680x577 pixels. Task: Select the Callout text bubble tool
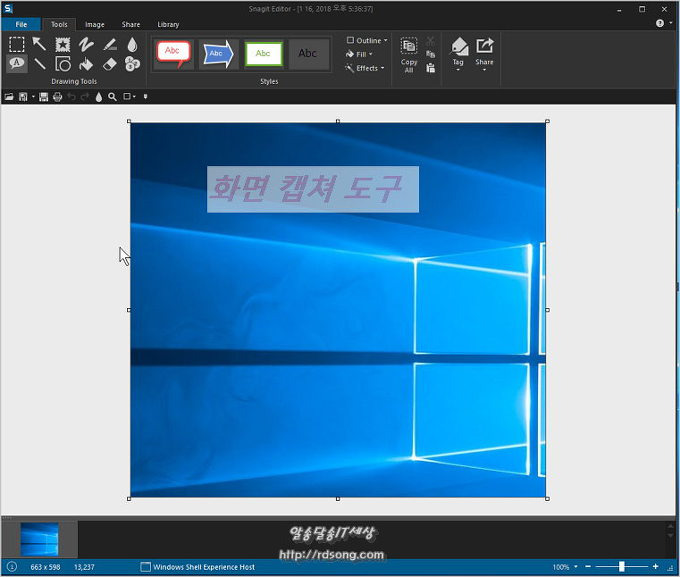(x=16, y=64)
